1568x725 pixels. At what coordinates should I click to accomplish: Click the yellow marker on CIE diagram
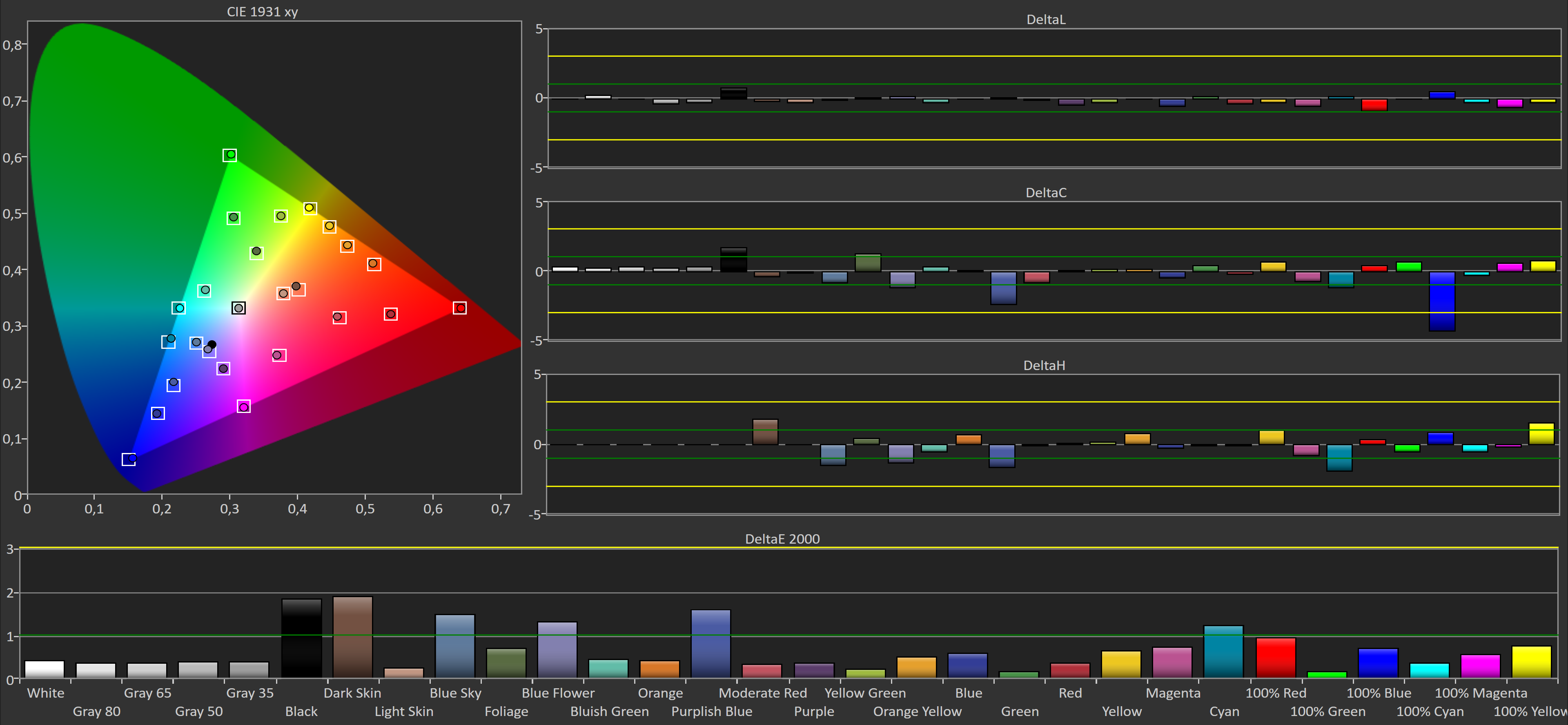coord(310,208)
